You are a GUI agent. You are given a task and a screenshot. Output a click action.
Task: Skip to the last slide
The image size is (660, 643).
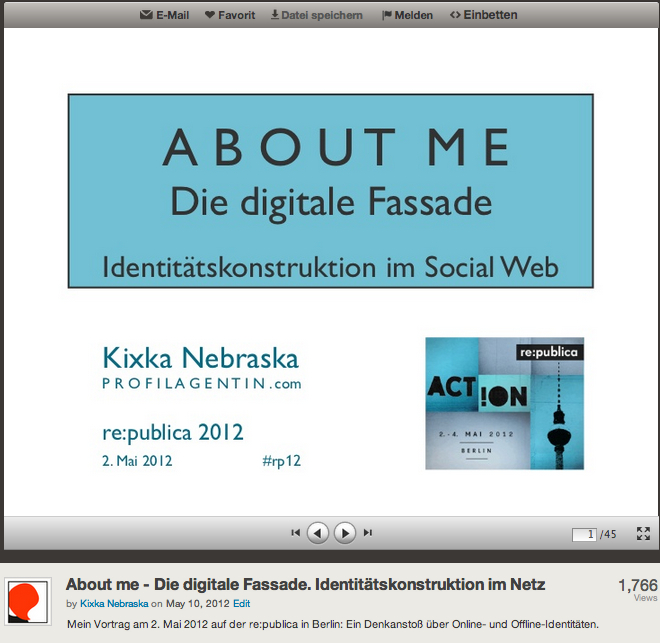368,533
